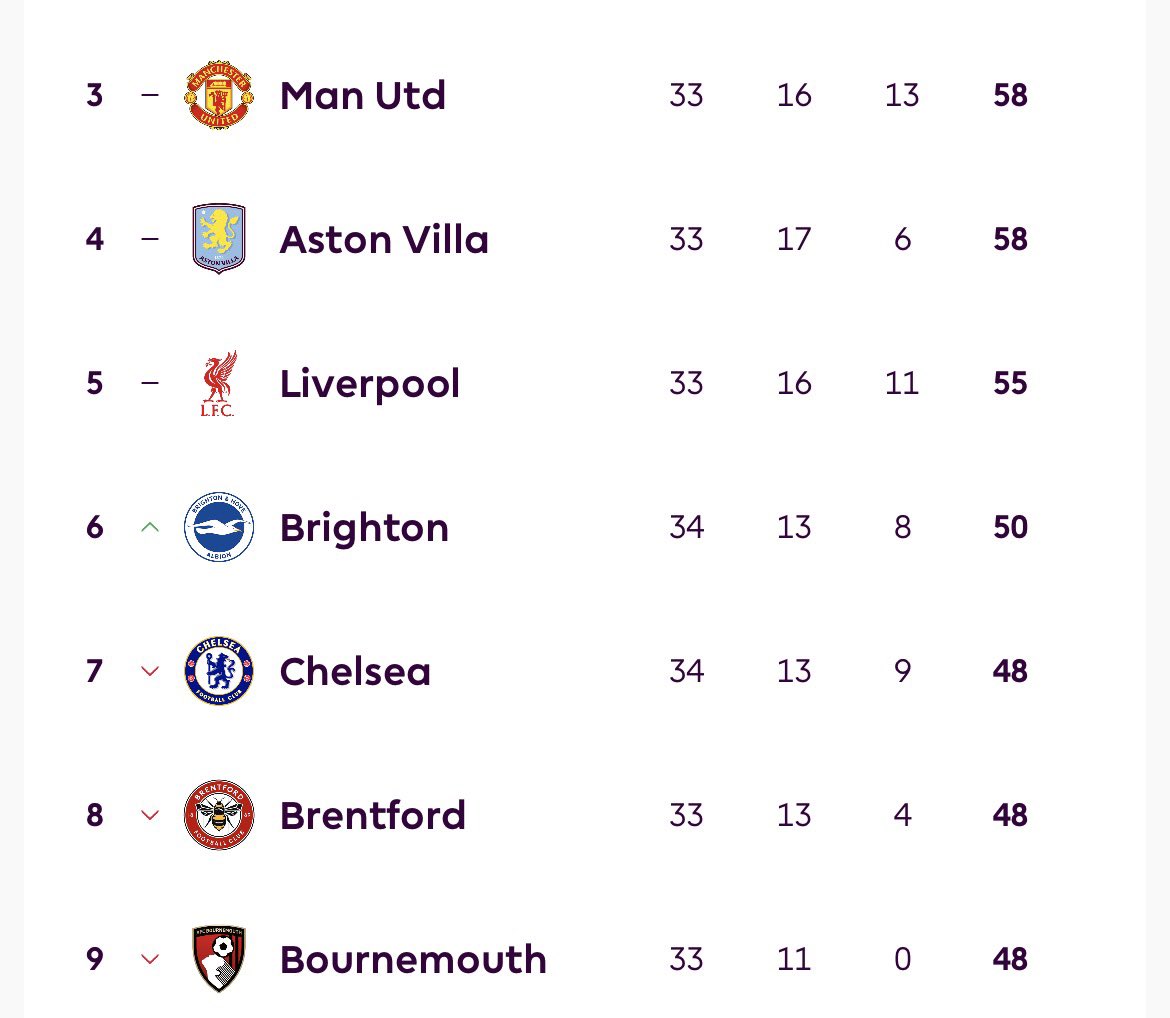Click the Aston Villa club crest

coord(219,239)
